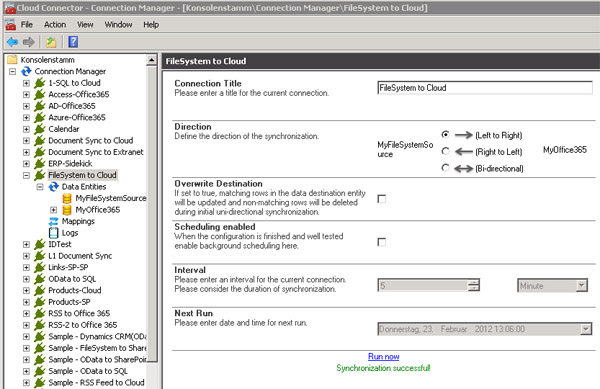Click the Data Entities sync icon
Image resolution: width=600 pixels, height=389 pixels.
point(54,187)
